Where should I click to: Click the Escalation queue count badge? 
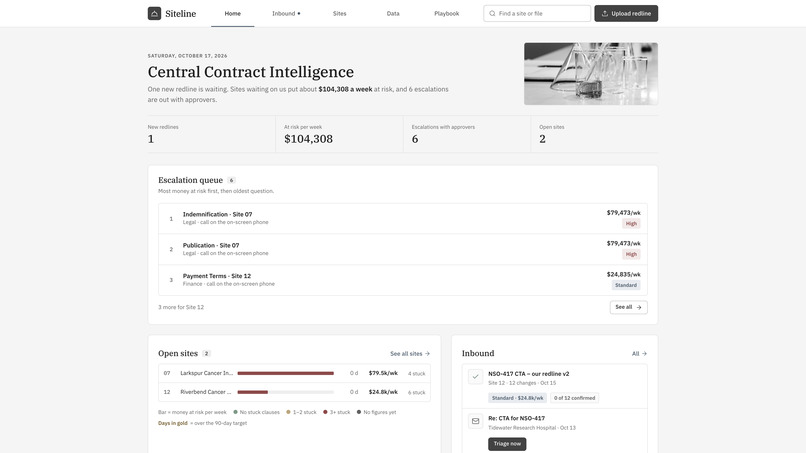tap(231, 180)
